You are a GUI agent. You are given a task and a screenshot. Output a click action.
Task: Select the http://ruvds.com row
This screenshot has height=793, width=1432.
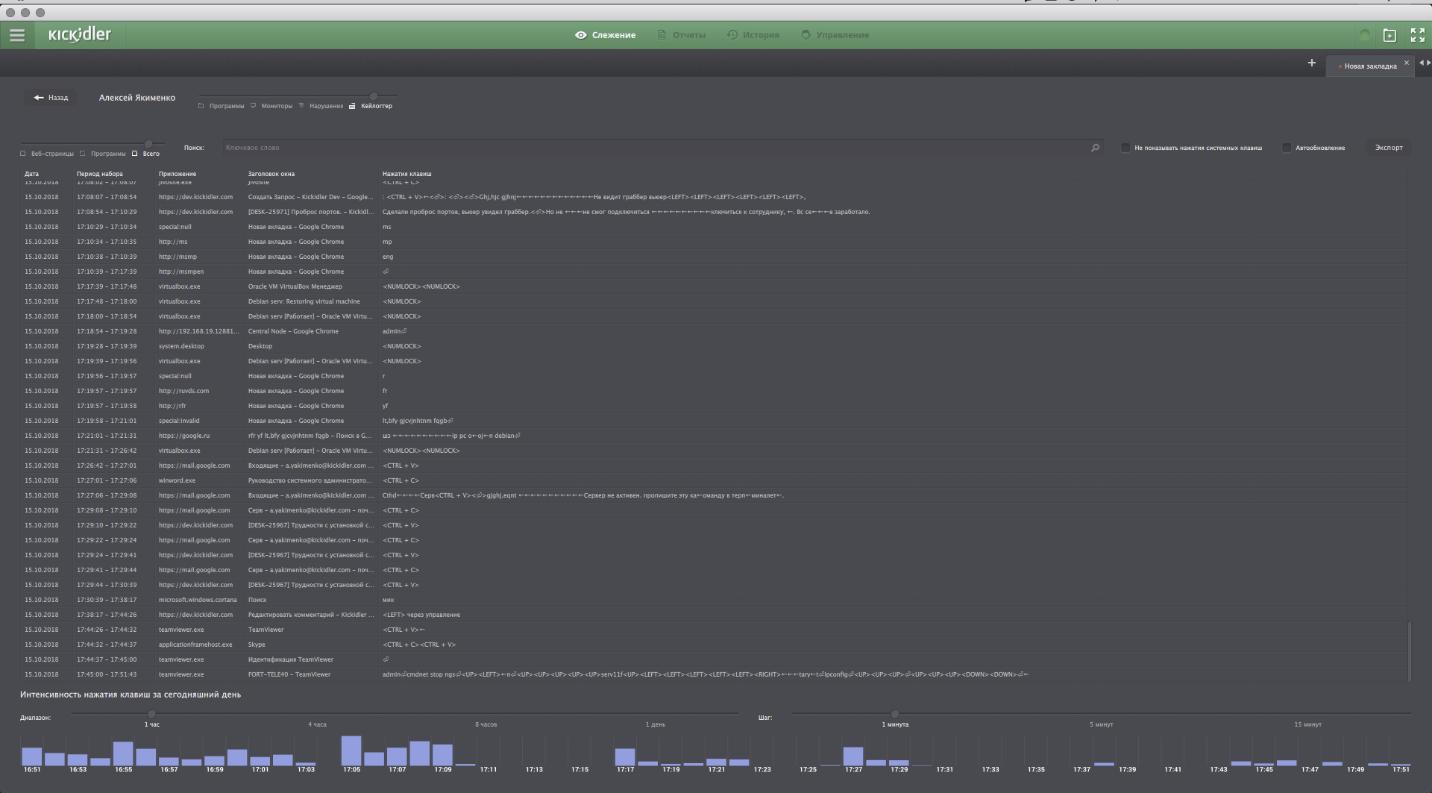coord(712,391)
